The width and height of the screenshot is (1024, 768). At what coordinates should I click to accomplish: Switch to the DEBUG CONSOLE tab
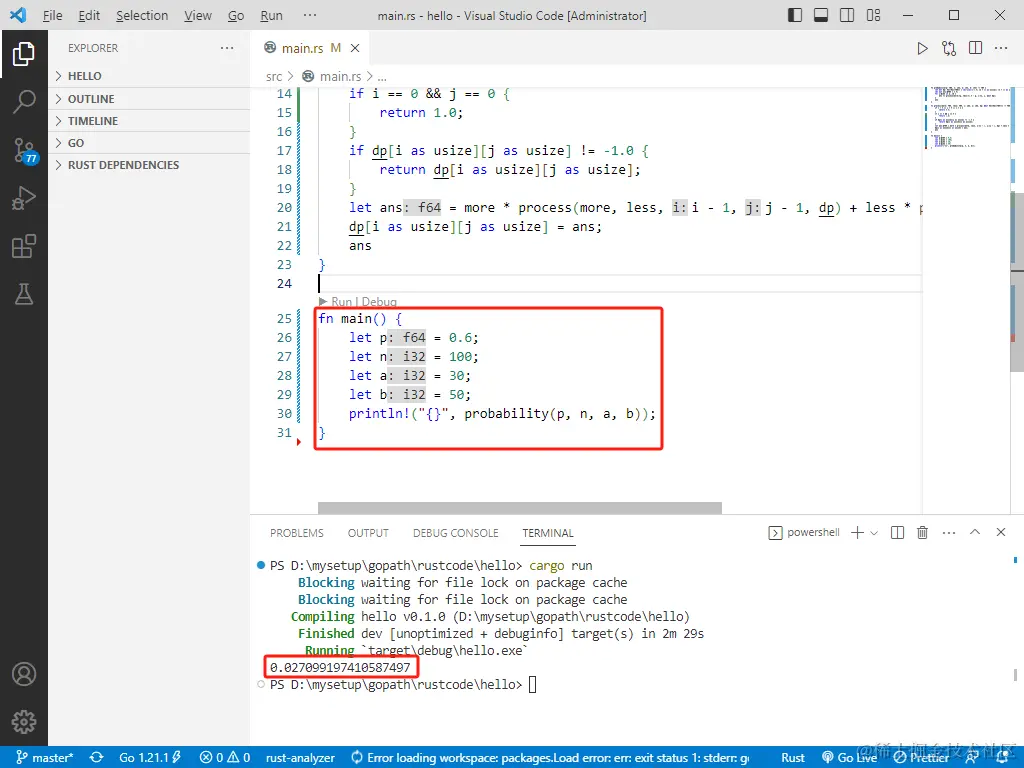[x=455, y=533]
